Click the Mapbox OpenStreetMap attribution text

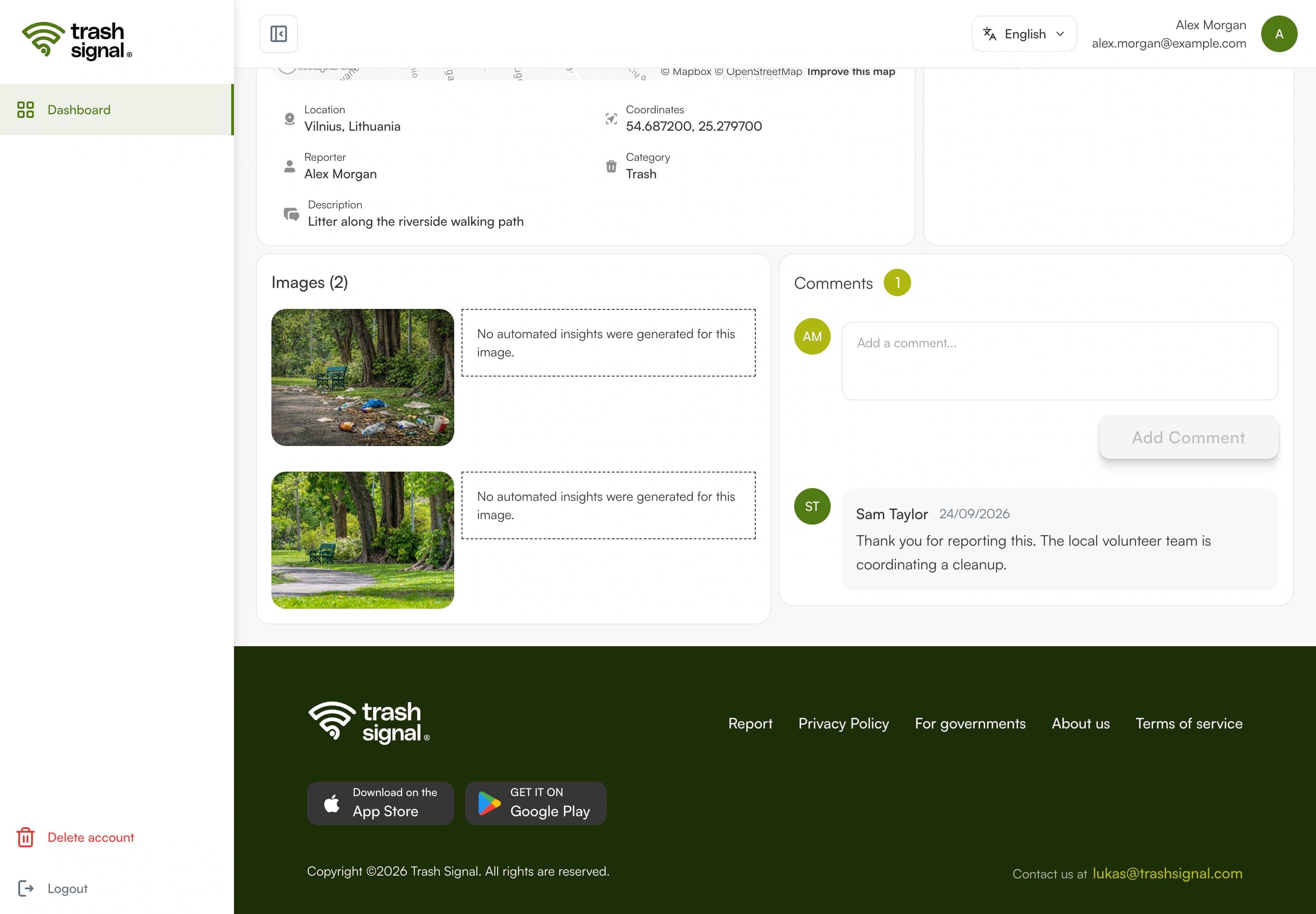[731, 72]
